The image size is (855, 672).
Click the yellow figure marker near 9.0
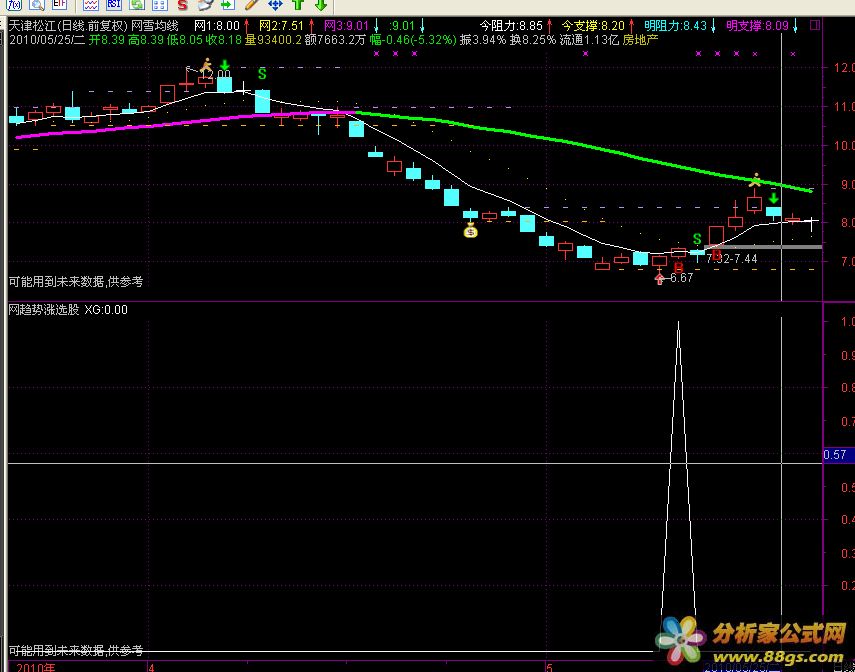tap(755, 180)
